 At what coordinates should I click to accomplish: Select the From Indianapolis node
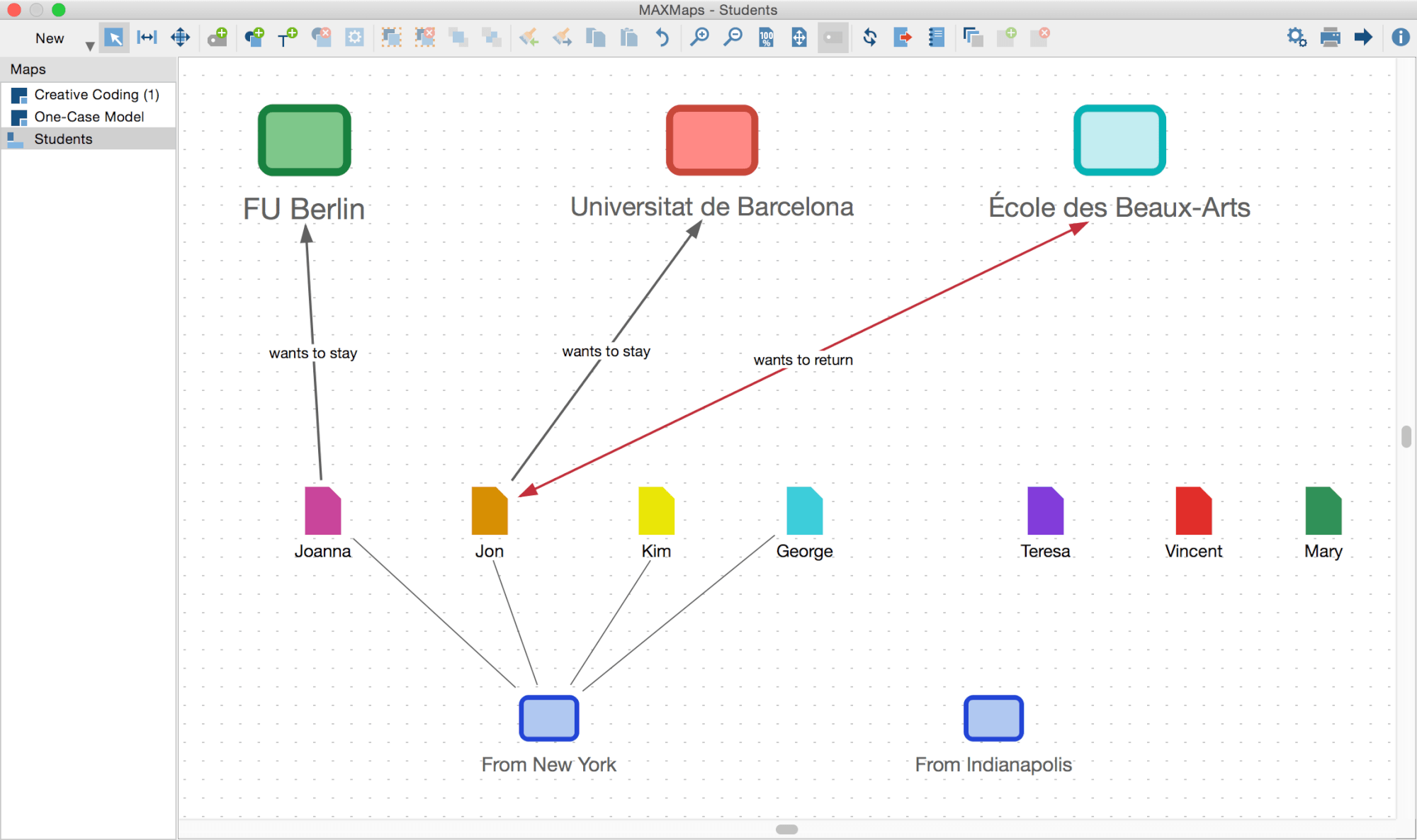(993, 718)
